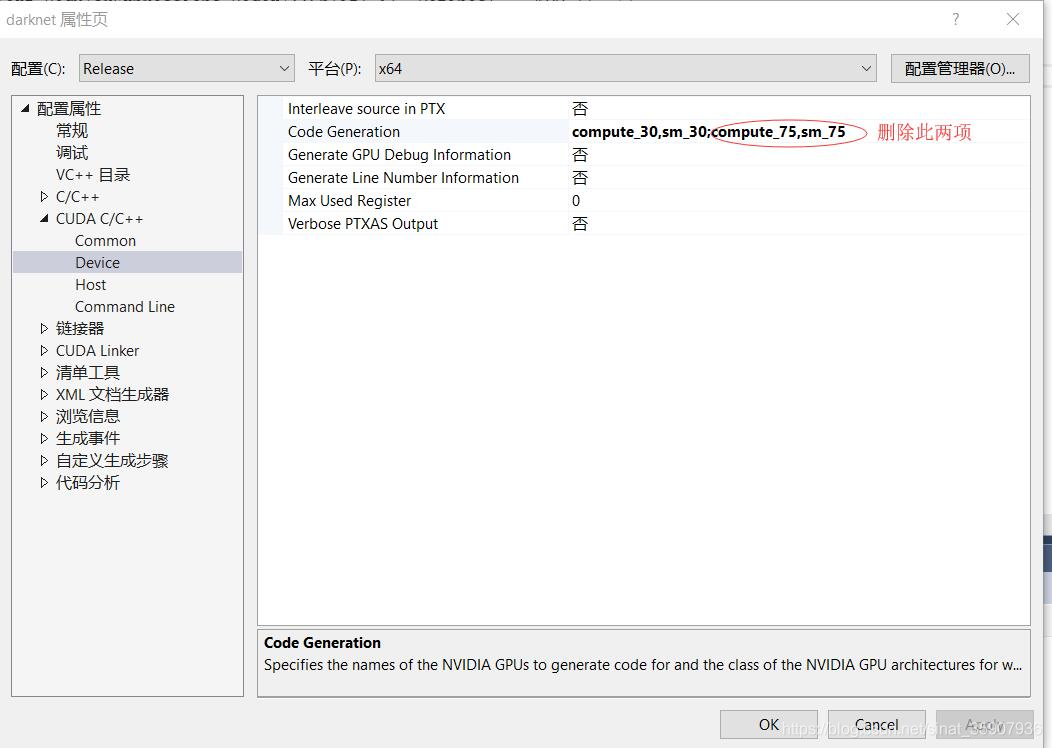1052x748 pixels.
Task: Expand the C/C++ node arrow
Action: 44,197
